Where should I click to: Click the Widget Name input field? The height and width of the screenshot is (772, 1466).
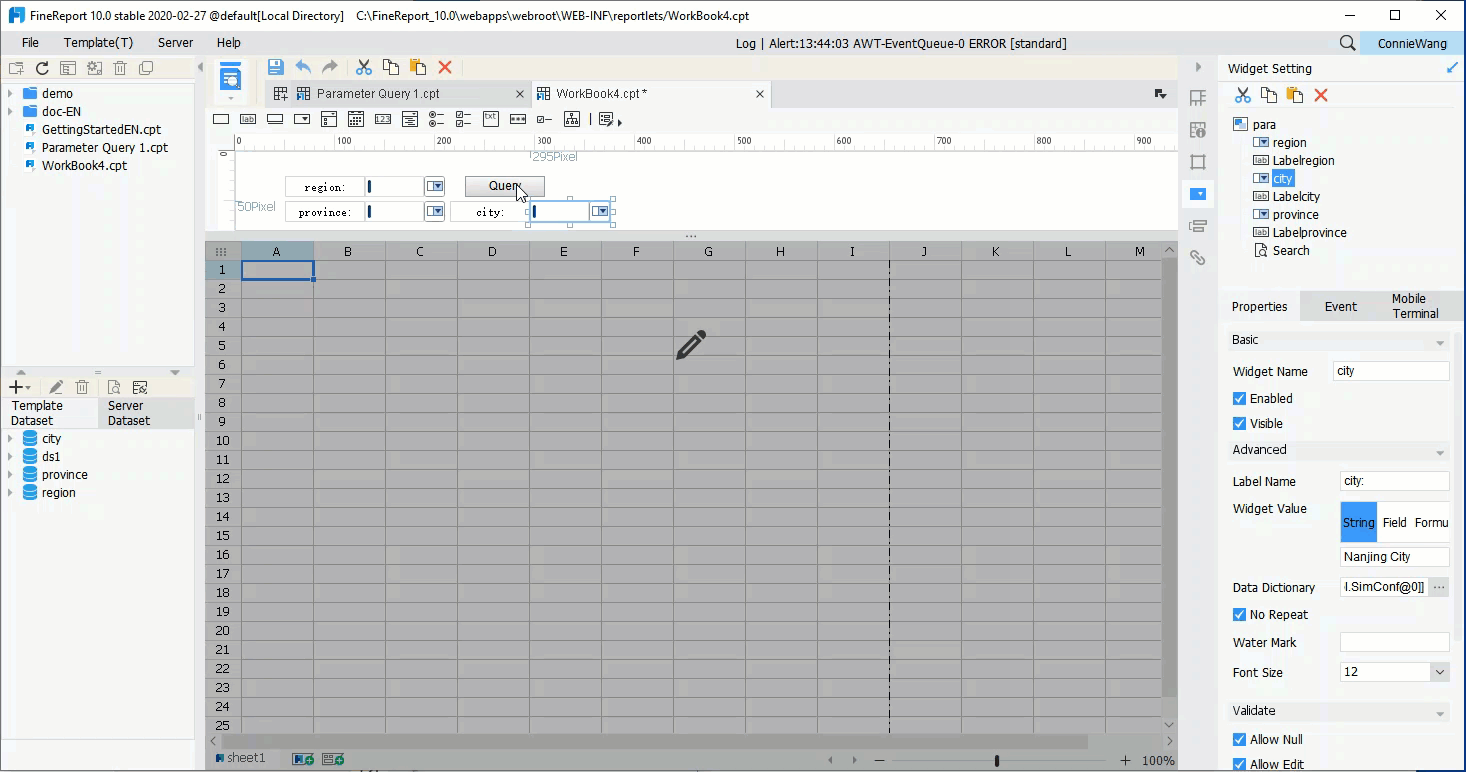point(1391,371)
